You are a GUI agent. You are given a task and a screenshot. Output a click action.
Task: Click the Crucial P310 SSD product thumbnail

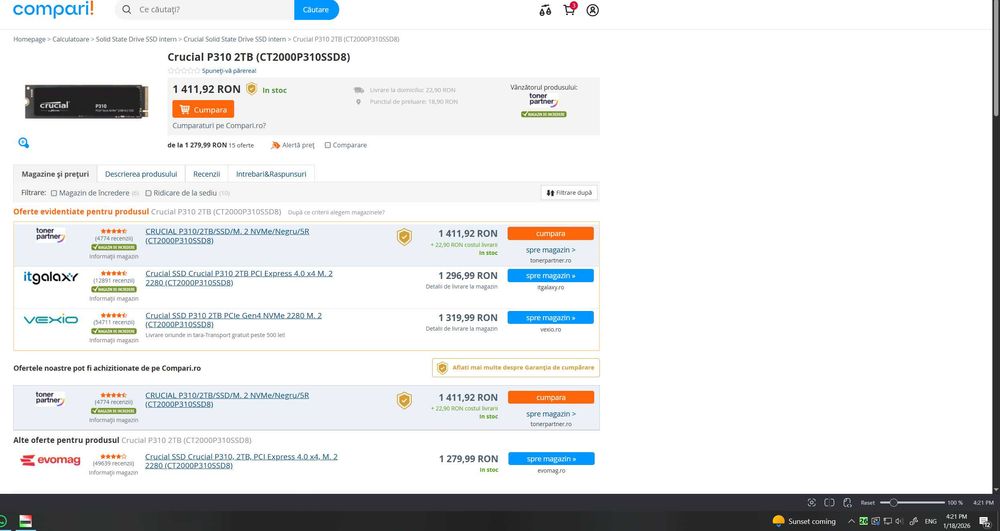tap(86, 102)
